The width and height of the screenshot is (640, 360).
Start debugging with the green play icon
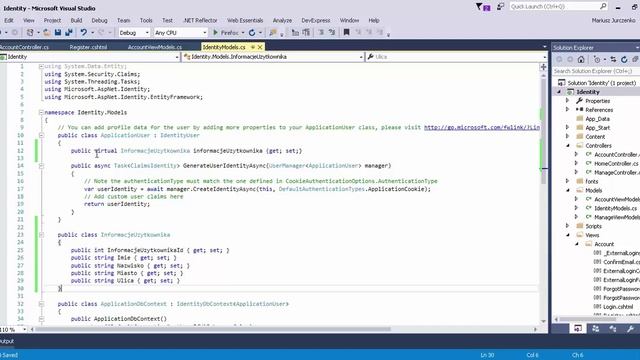[216, 33]
